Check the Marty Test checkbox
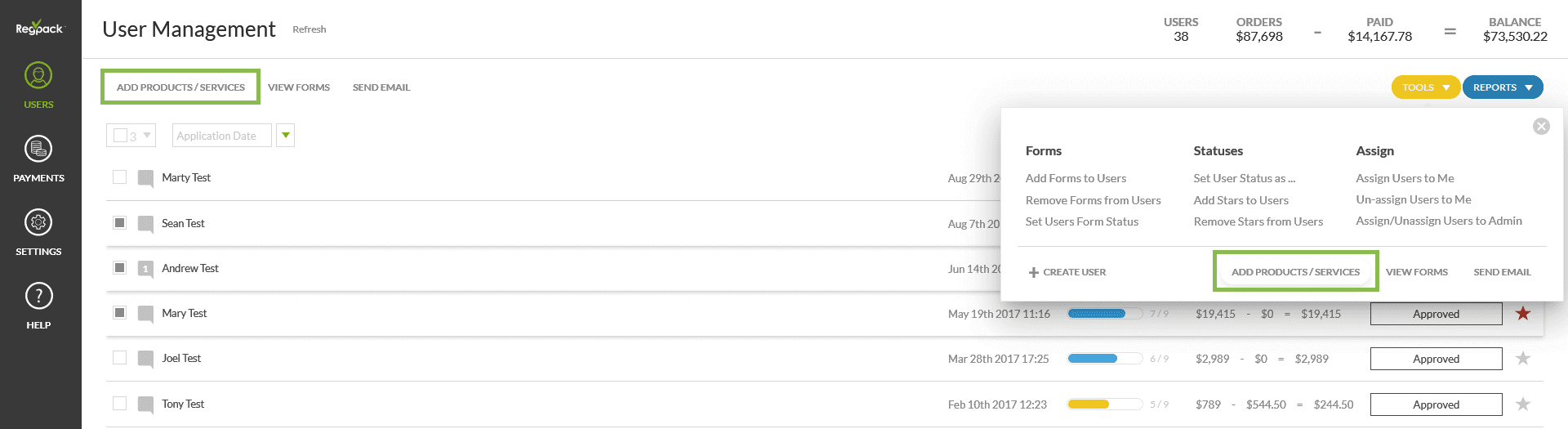Screen dimensions: 1568x429 [120, 177]
